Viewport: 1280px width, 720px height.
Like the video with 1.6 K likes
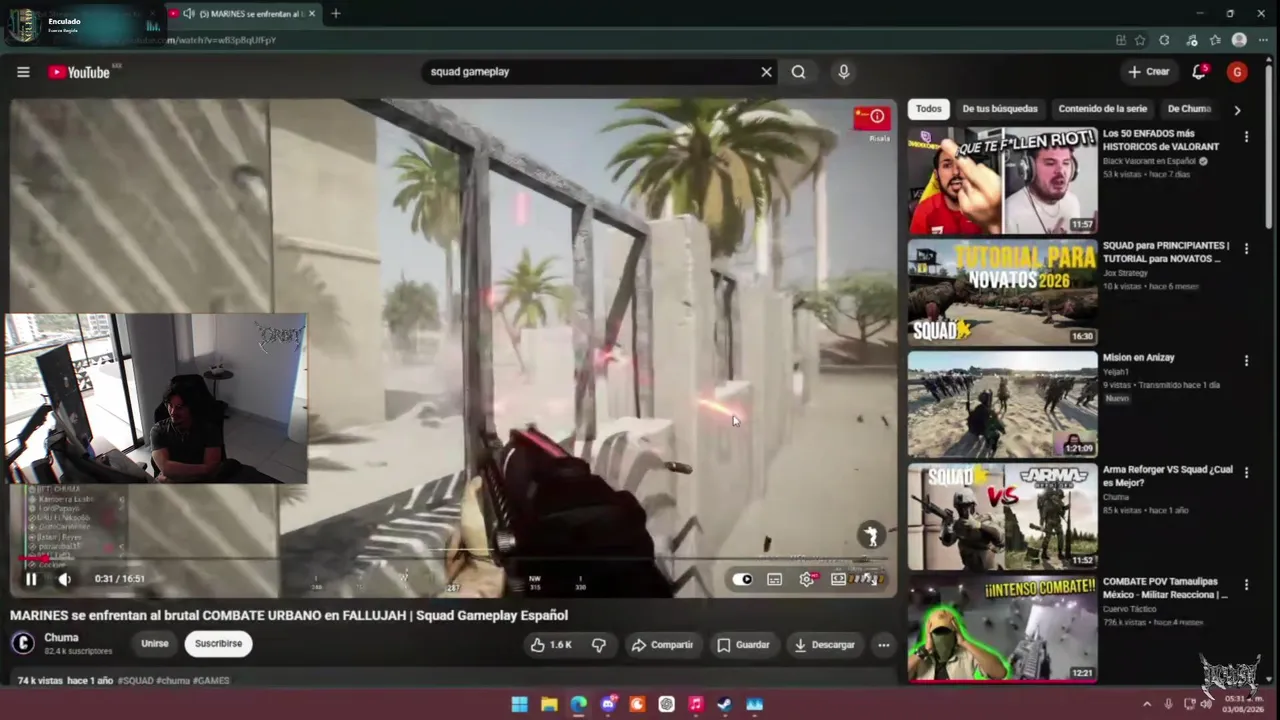[551, 645]
